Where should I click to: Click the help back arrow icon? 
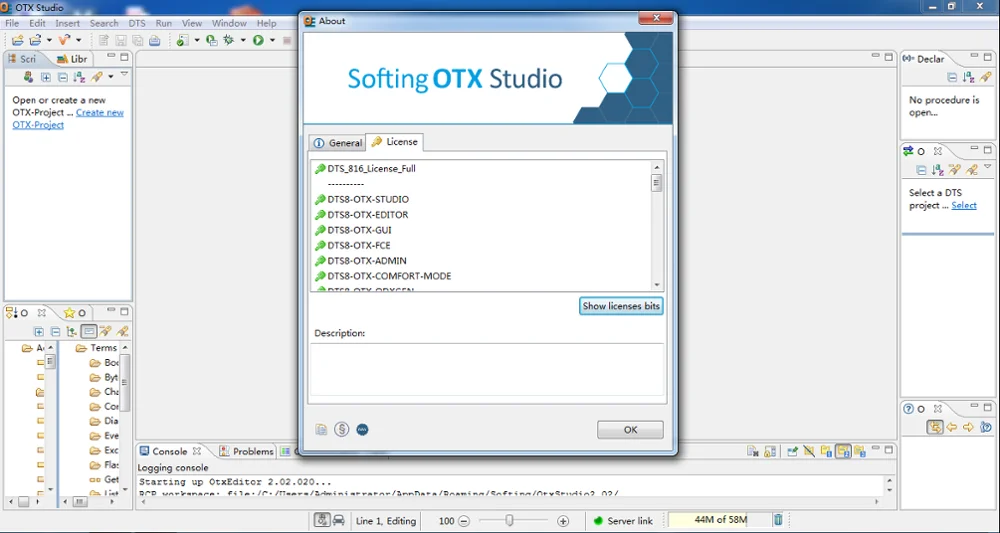click(952, 427)
